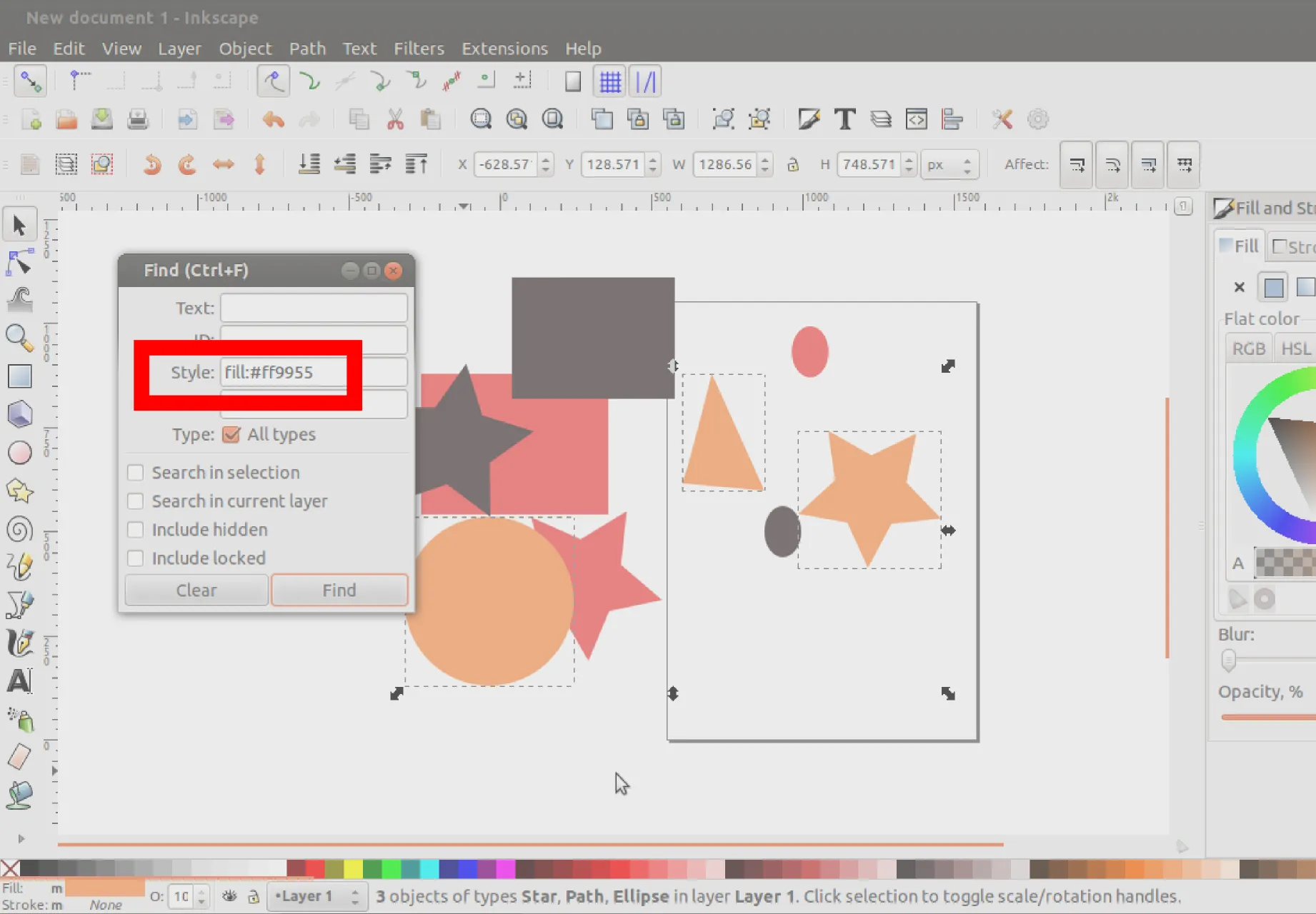This screenshot has height=914, width=1316.
Task: Select the Text tool in toolbox
Action: 19,681
